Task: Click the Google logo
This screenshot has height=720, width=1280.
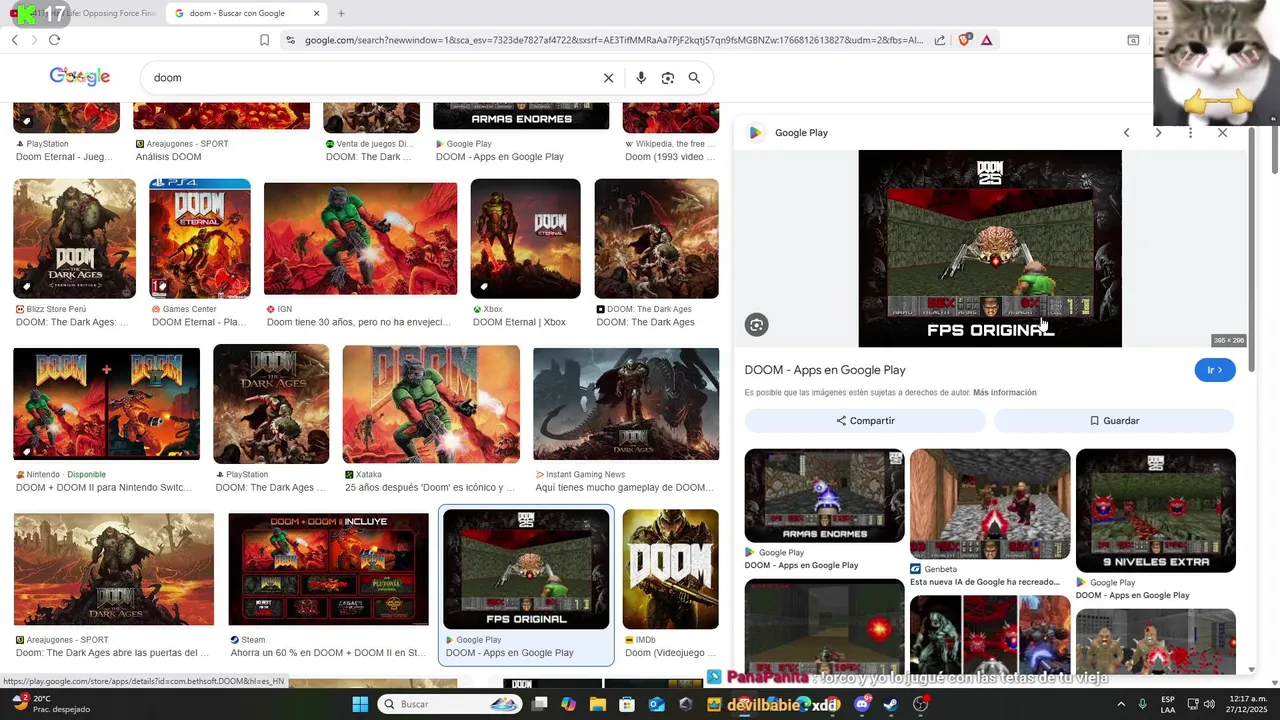Action: tap(80, 77)
